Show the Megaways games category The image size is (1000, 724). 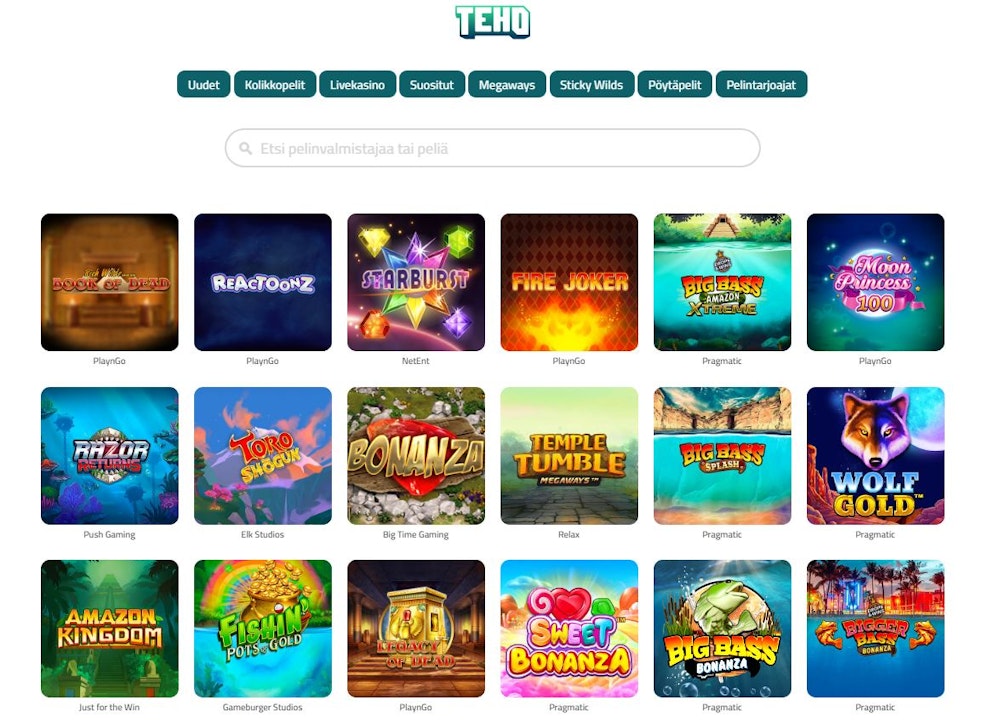pyautogui.click(x=507, y=84)
